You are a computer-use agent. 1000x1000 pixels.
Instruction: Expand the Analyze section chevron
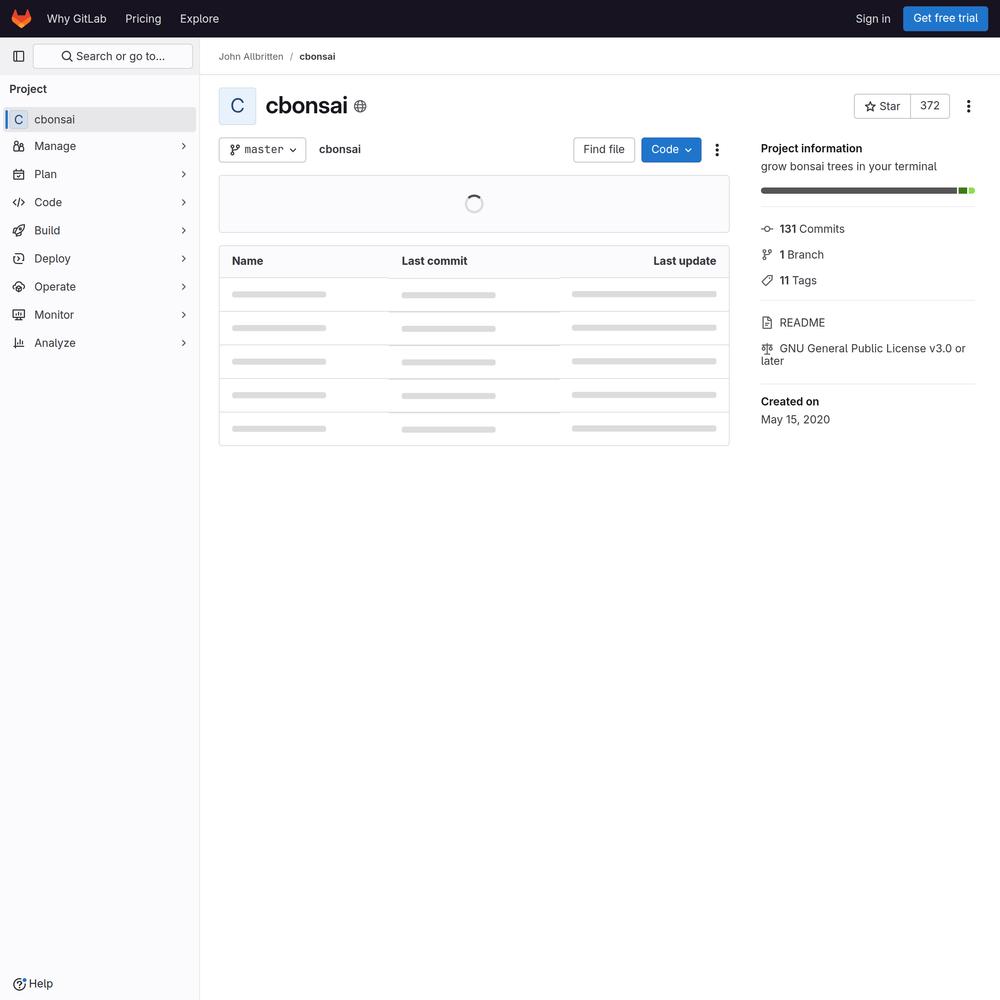click(x=184, y=342)
